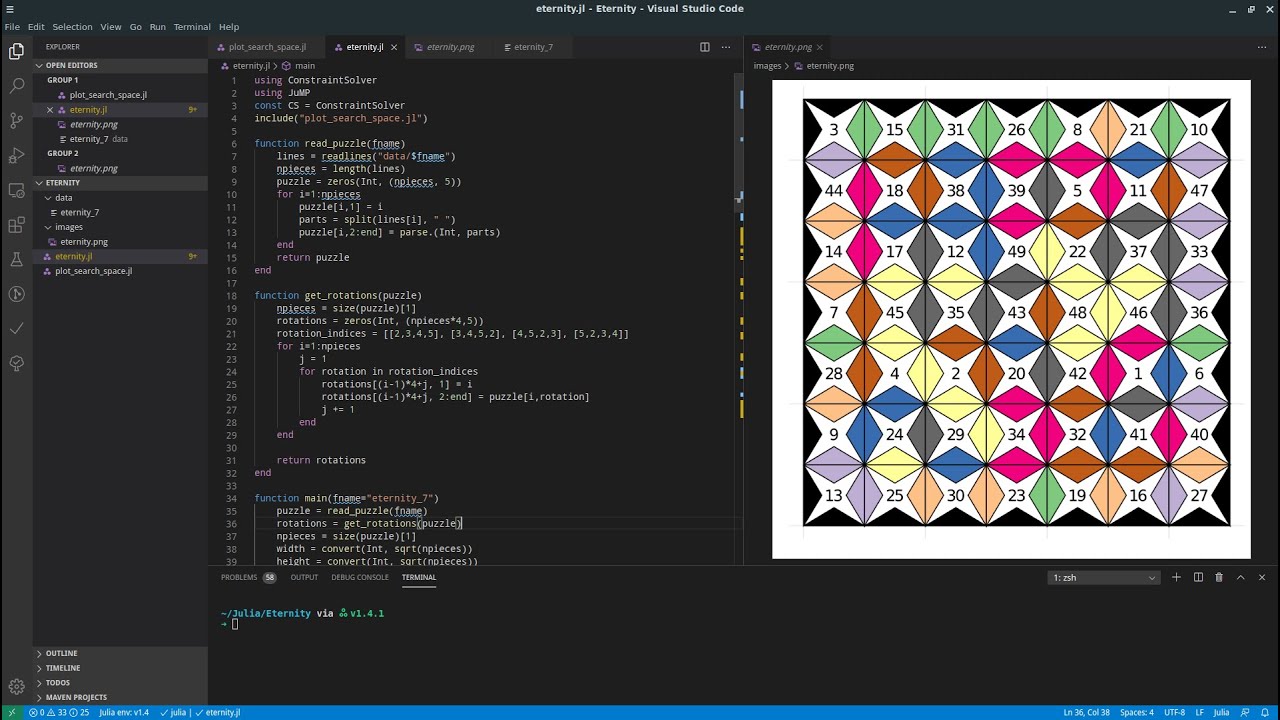The width and height of the screenshot is (1280, 720).
Task: Close the eternity.jl editor tab
Action: (x=394, y=47)
